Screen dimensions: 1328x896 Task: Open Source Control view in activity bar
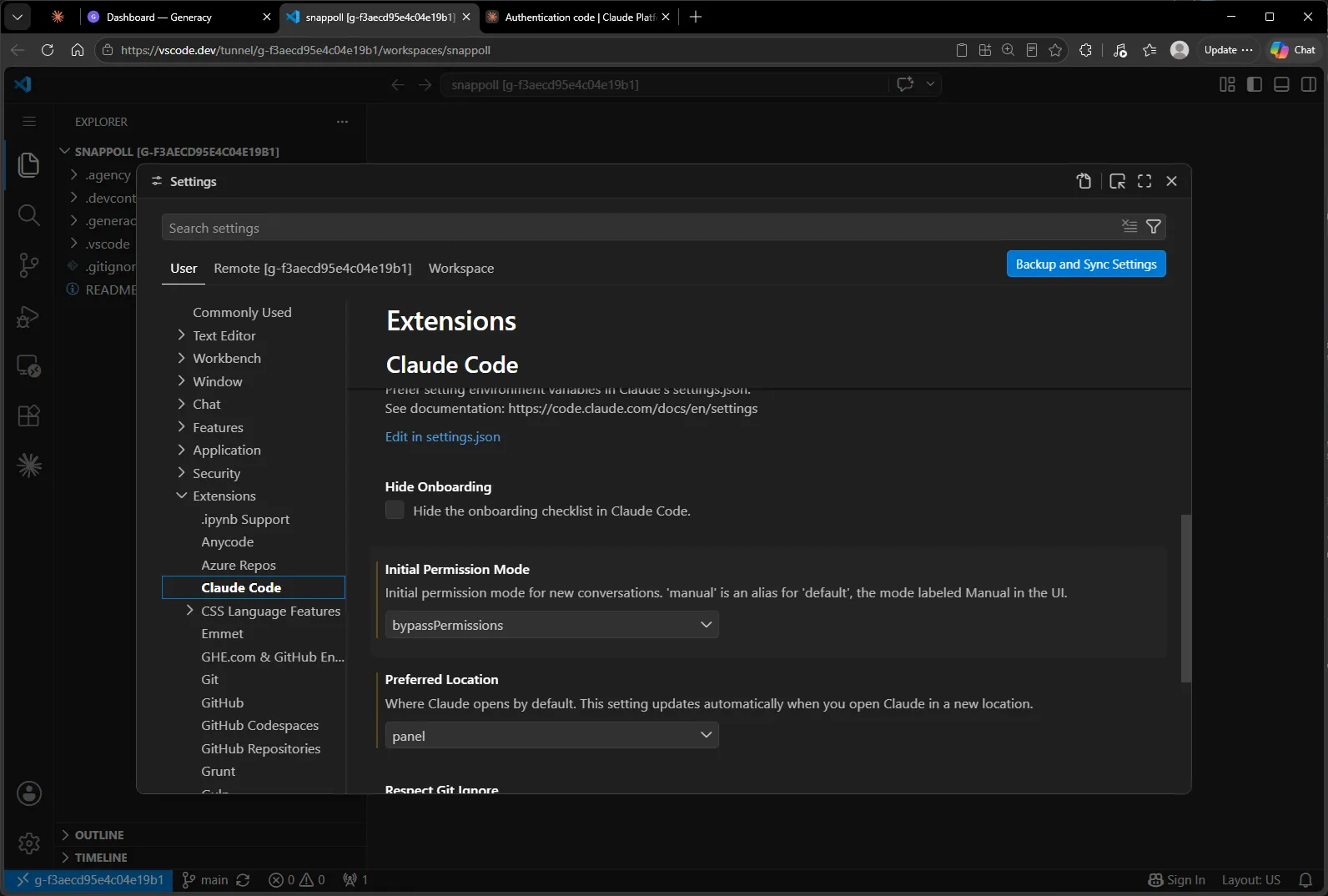[28, 265]
